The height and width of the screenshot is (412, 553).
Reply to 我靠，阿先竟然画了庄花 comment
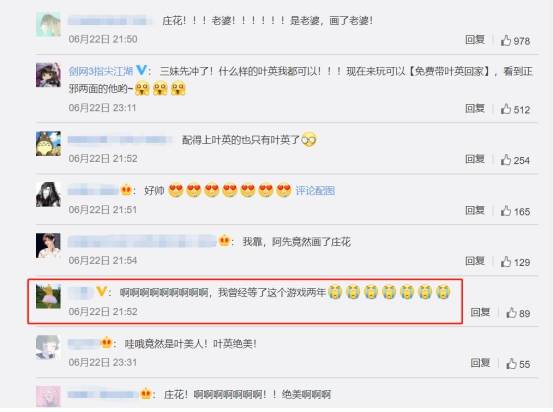tap(475, 261)
